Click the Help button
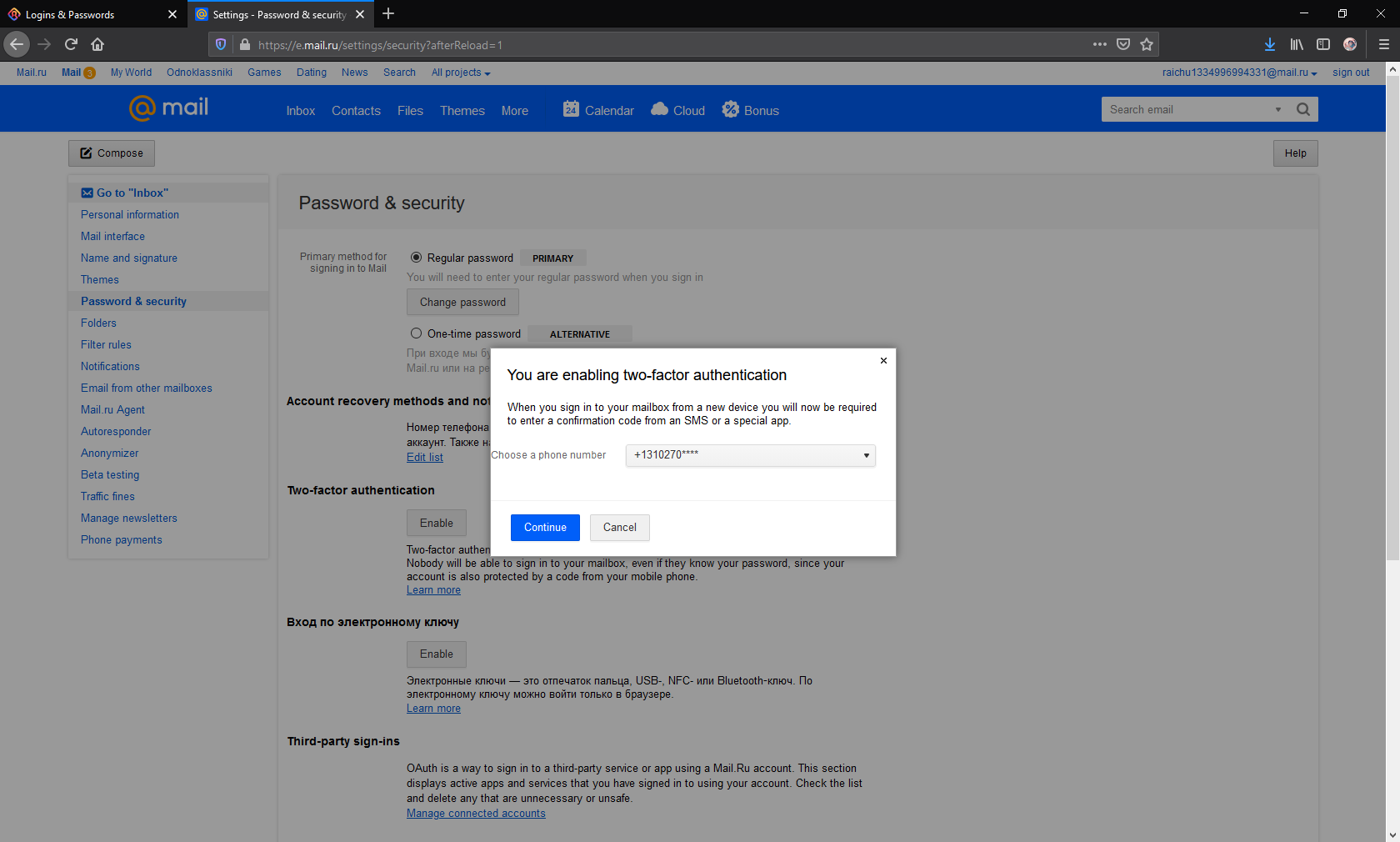 click(x=1295, y=153)
